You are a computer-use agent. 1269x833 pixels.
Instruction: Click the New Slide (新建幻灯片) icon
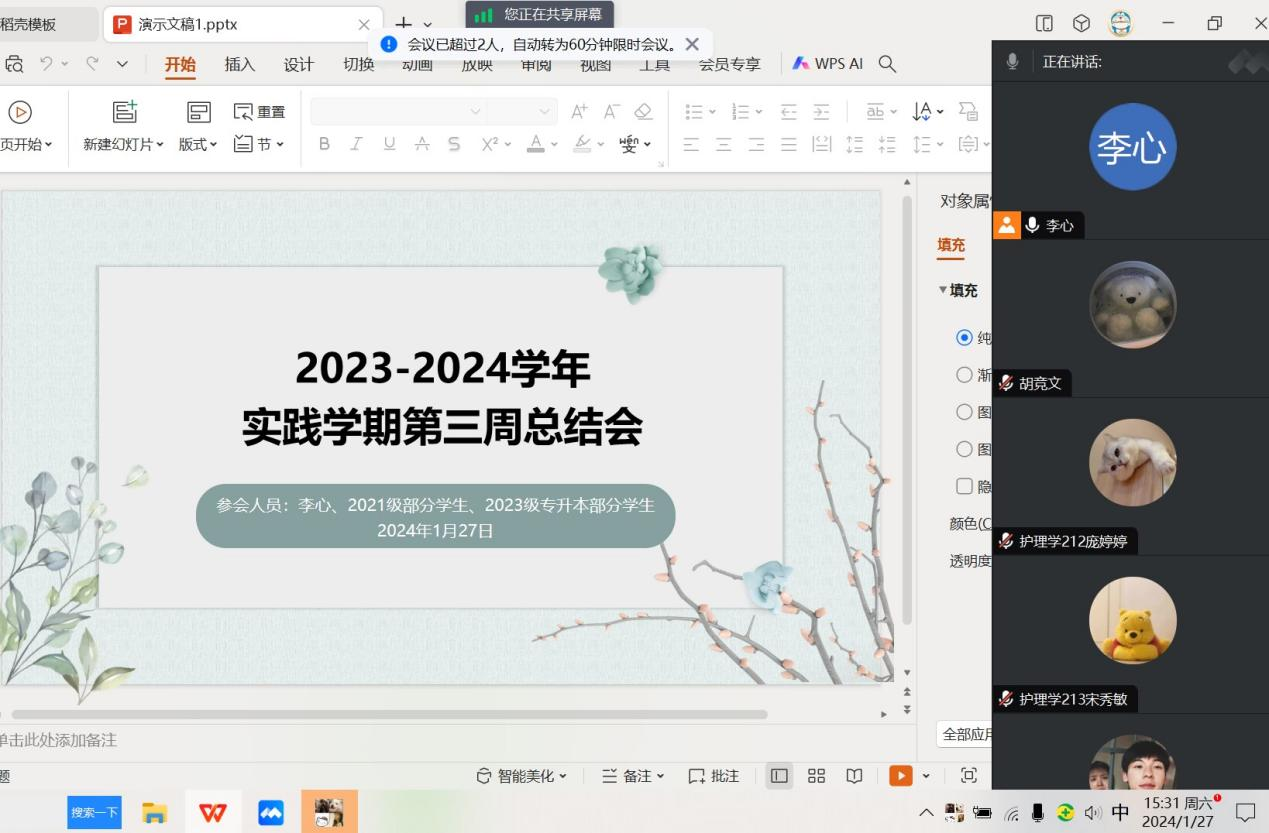click(x=124, y=113)
